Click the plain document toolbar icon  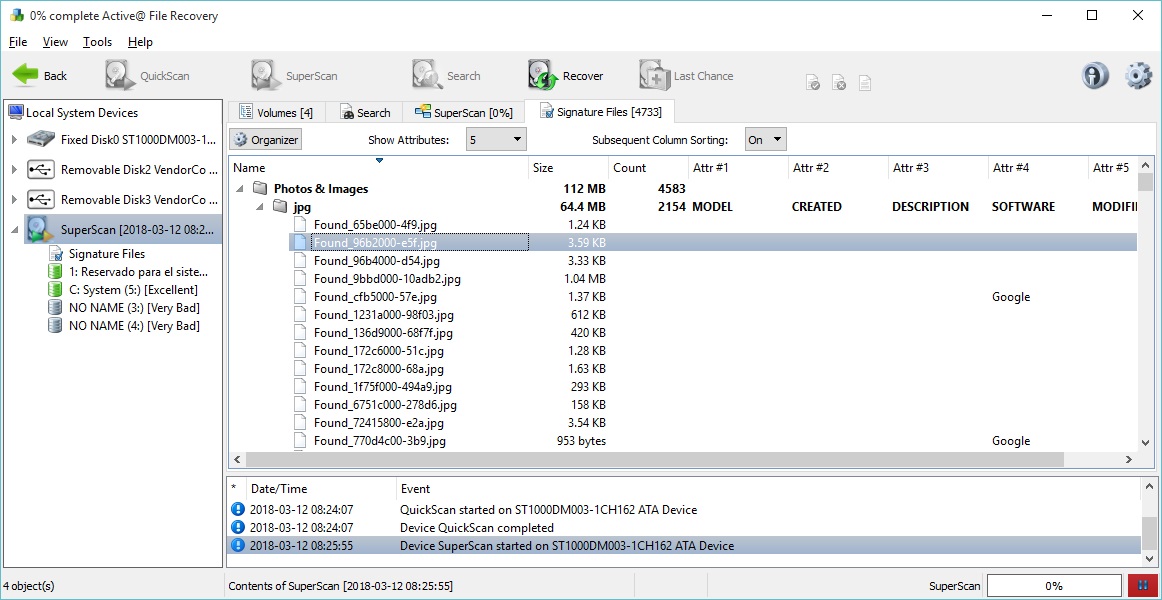pos(864,82)
